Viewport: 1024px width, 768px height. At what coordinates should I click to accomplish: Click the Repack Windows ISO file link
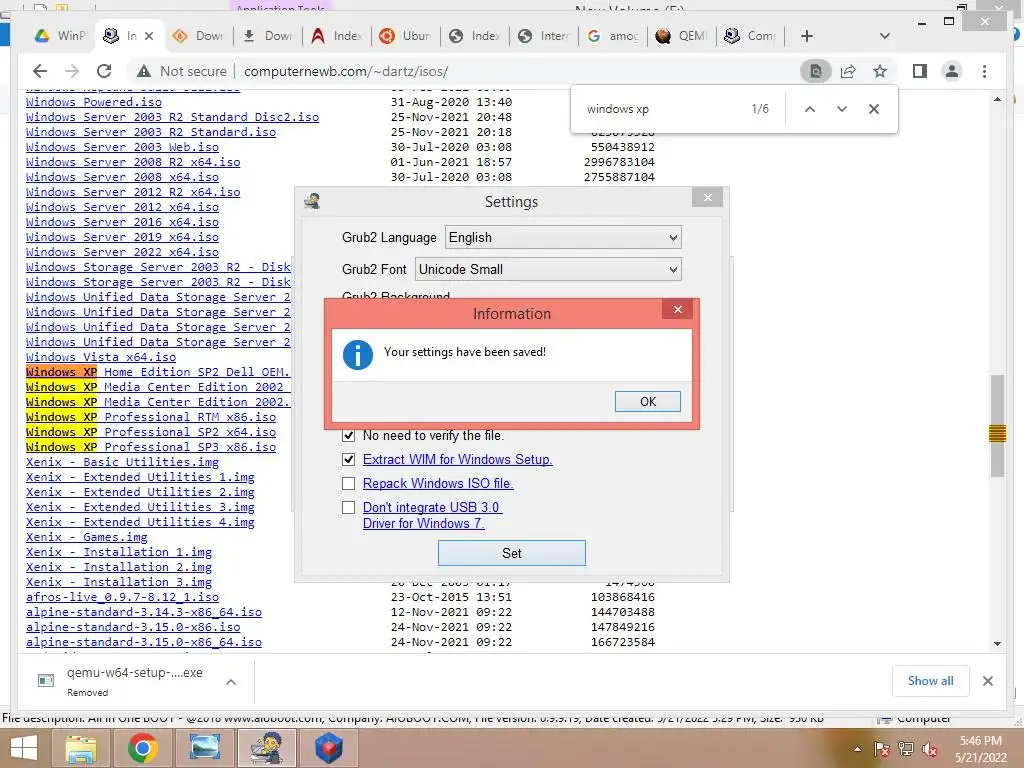point(438,484)
